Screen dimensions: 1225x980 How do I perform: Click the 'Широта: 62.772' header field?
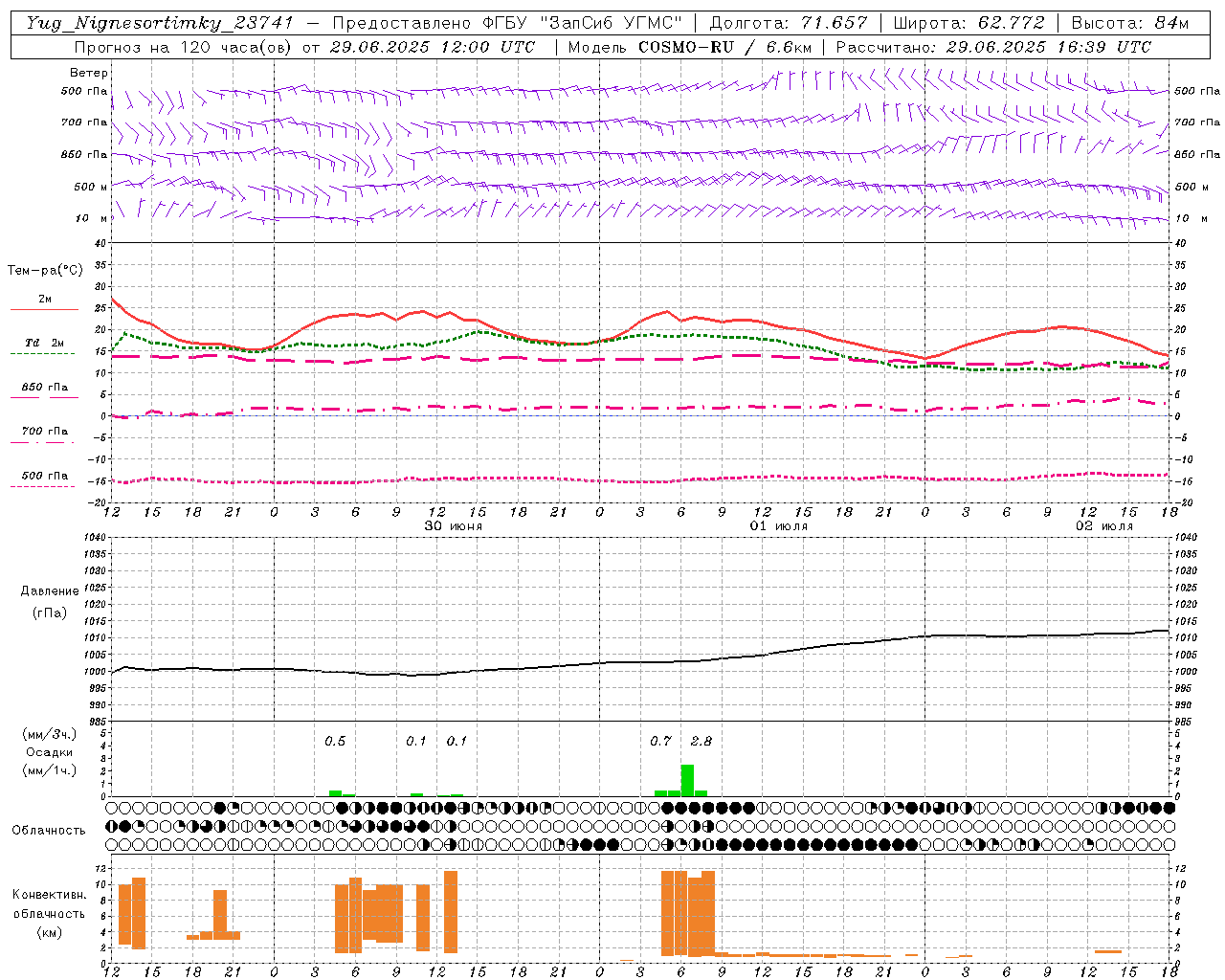(x=969, y=23)
